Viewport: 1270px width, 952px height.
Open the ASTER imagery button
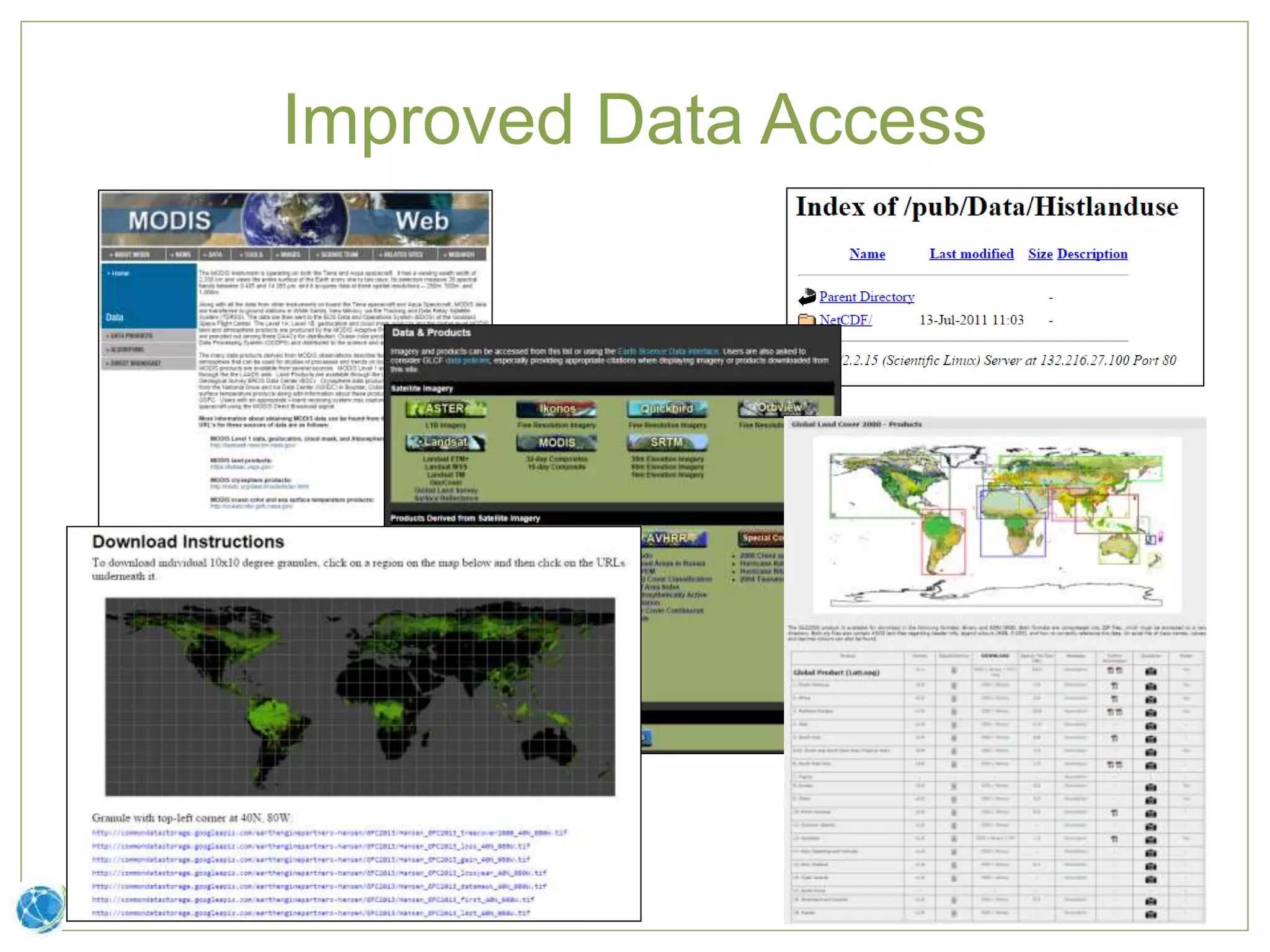[x=445, y=408]
